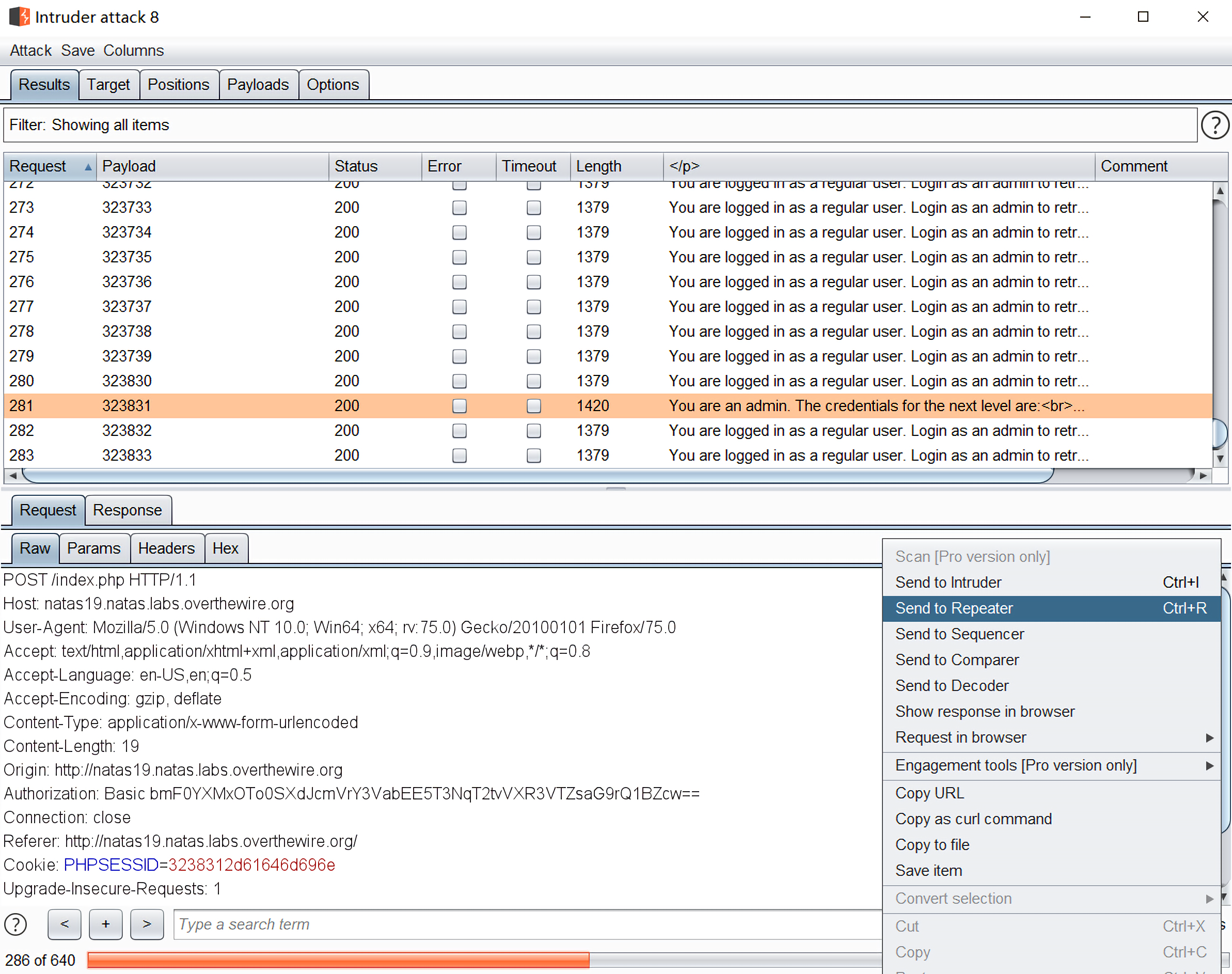Choose Send to Comparer

(x=1051, y=660)
